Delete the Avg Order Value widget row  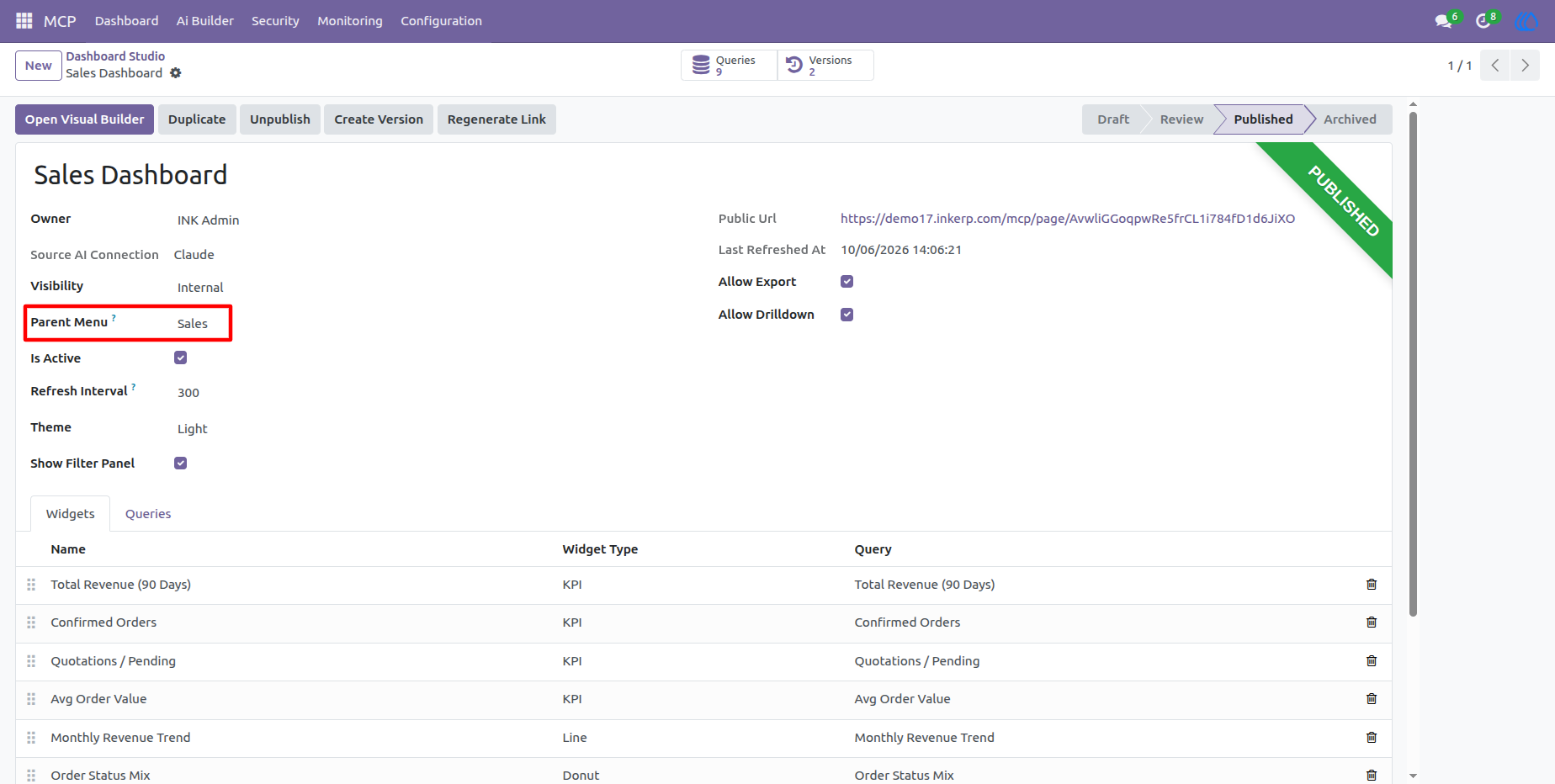pos(1372,699)
